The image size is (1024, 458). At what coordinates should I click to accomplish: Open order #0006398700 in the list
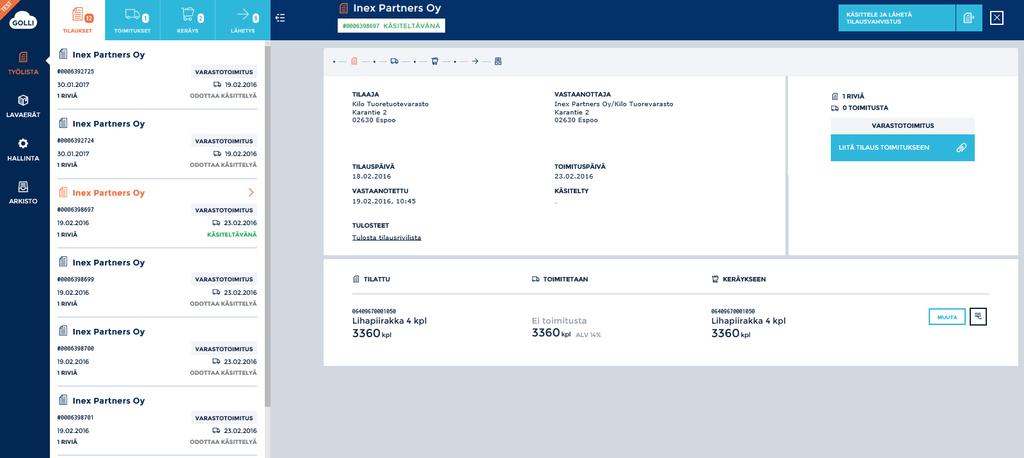[157, 352]
